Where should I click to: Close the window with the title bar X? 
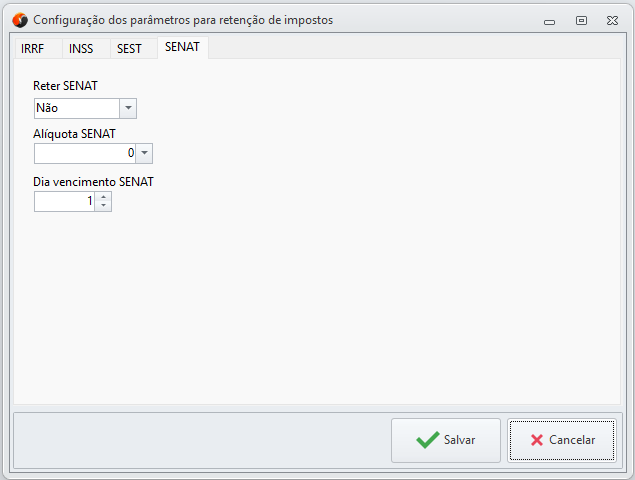612,19
